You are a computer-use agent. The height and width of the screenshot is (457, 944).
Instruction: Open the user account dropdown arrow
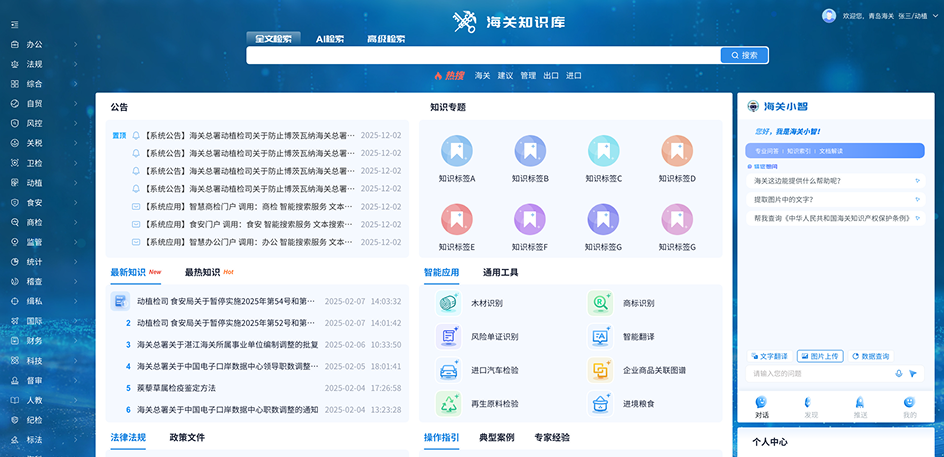click(935, 17)
